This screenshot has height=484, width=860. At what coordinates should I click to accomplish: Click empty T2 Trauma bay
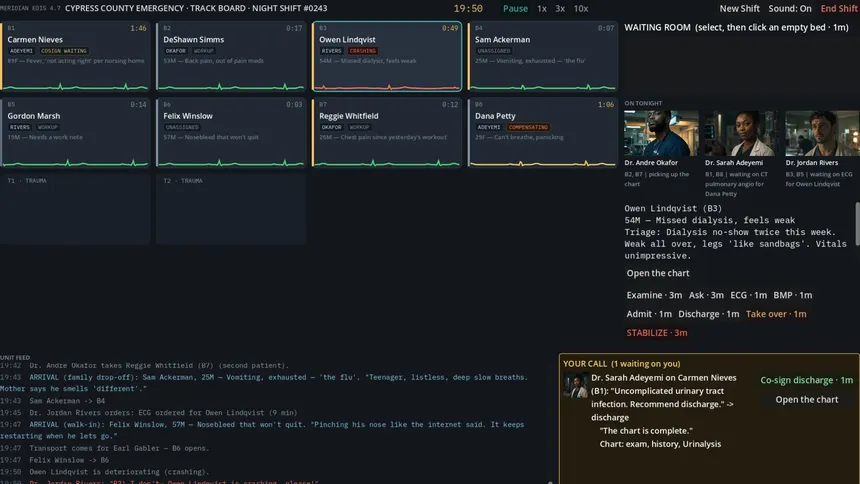tap(231, 209)
